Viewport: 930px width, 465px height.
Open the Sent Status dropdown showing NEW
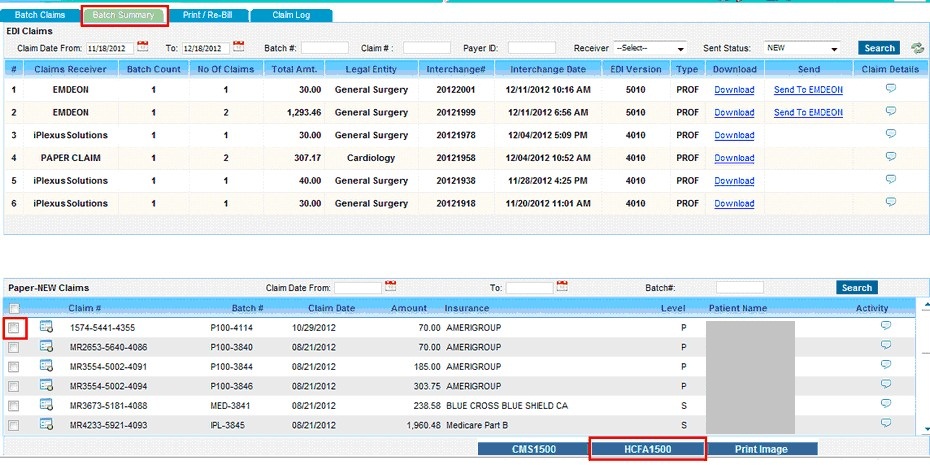pos(802,48)
